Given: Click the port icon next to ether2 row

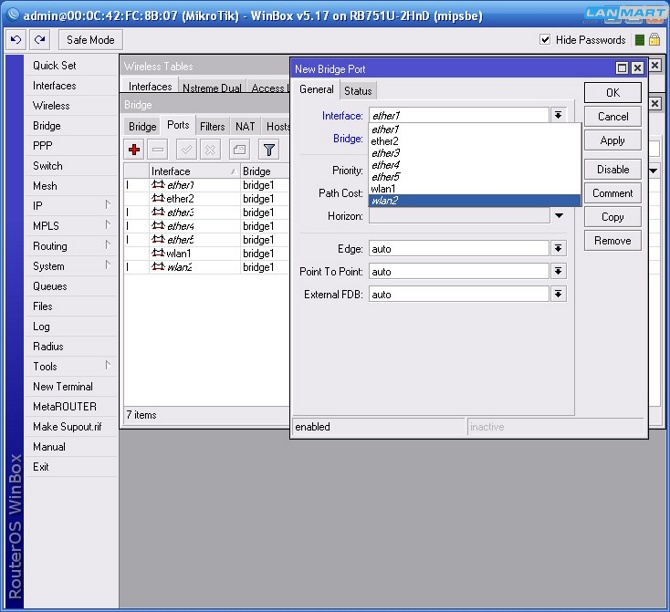Looking at the screenshot, I should click(158, 198).
